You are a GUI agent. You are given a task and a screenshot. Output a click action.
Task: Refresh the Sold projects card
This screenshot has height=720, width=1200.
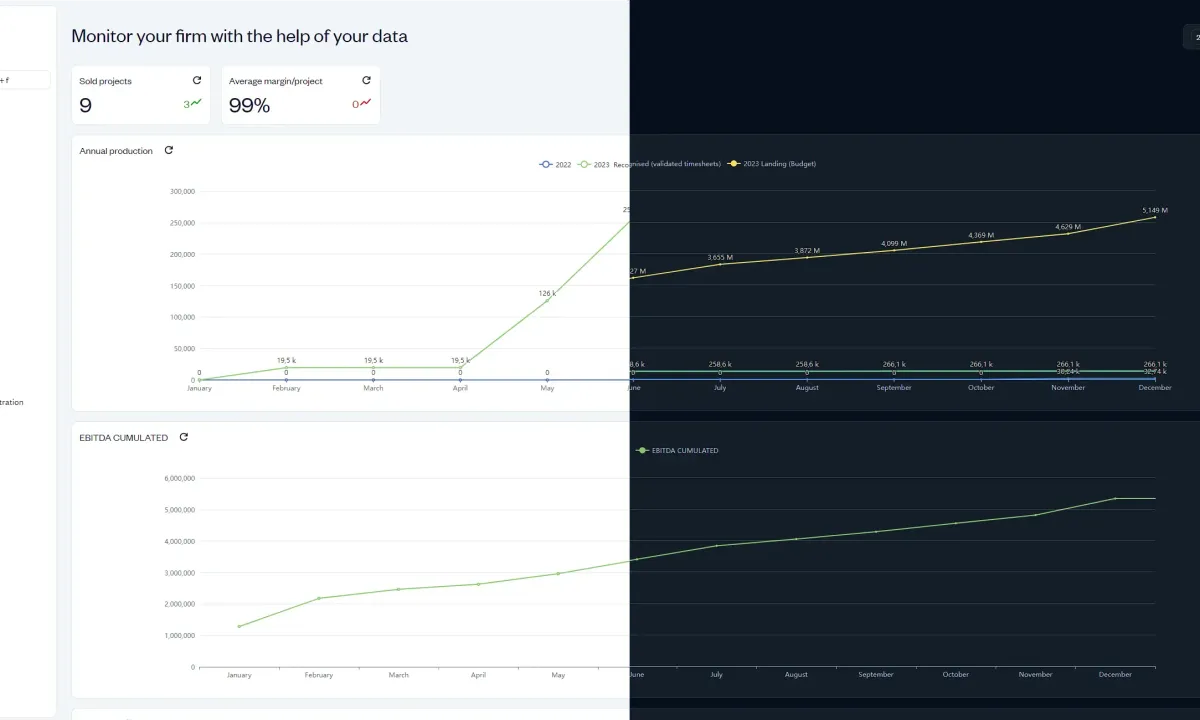(197, 80)
